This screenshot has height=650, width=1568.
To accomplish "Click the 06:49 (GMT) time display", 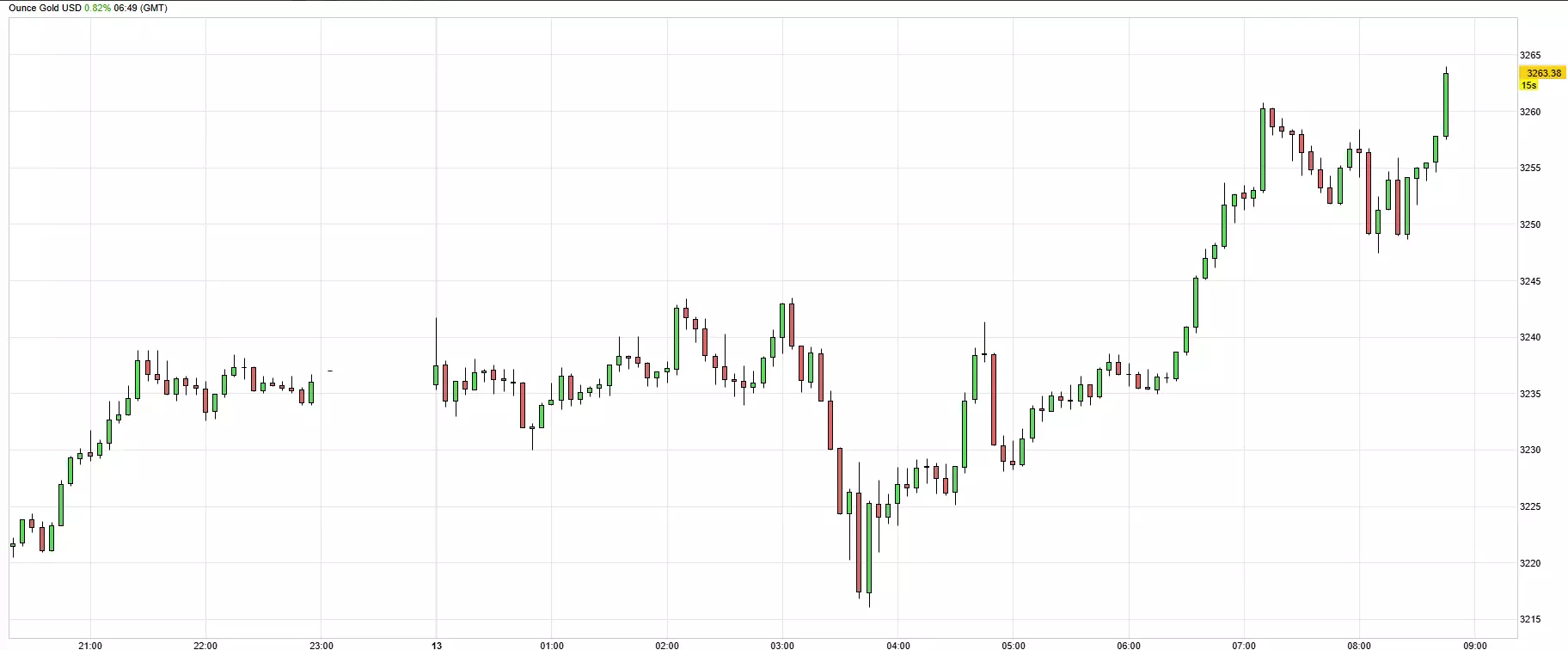I will 140,8.
